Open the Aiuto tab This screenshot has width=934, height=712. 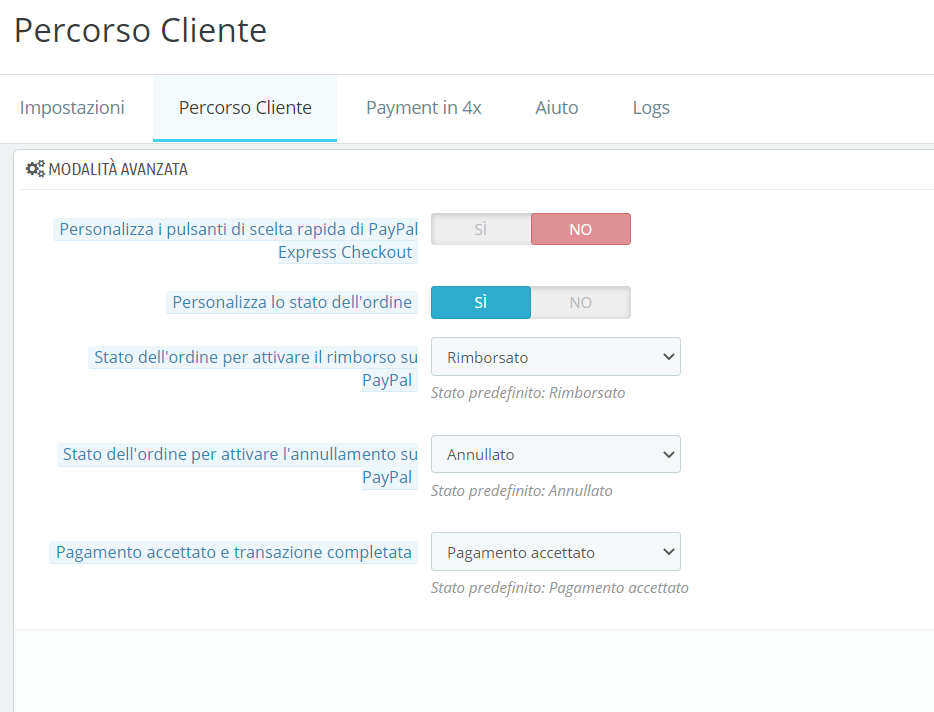(x=556, y=108)
